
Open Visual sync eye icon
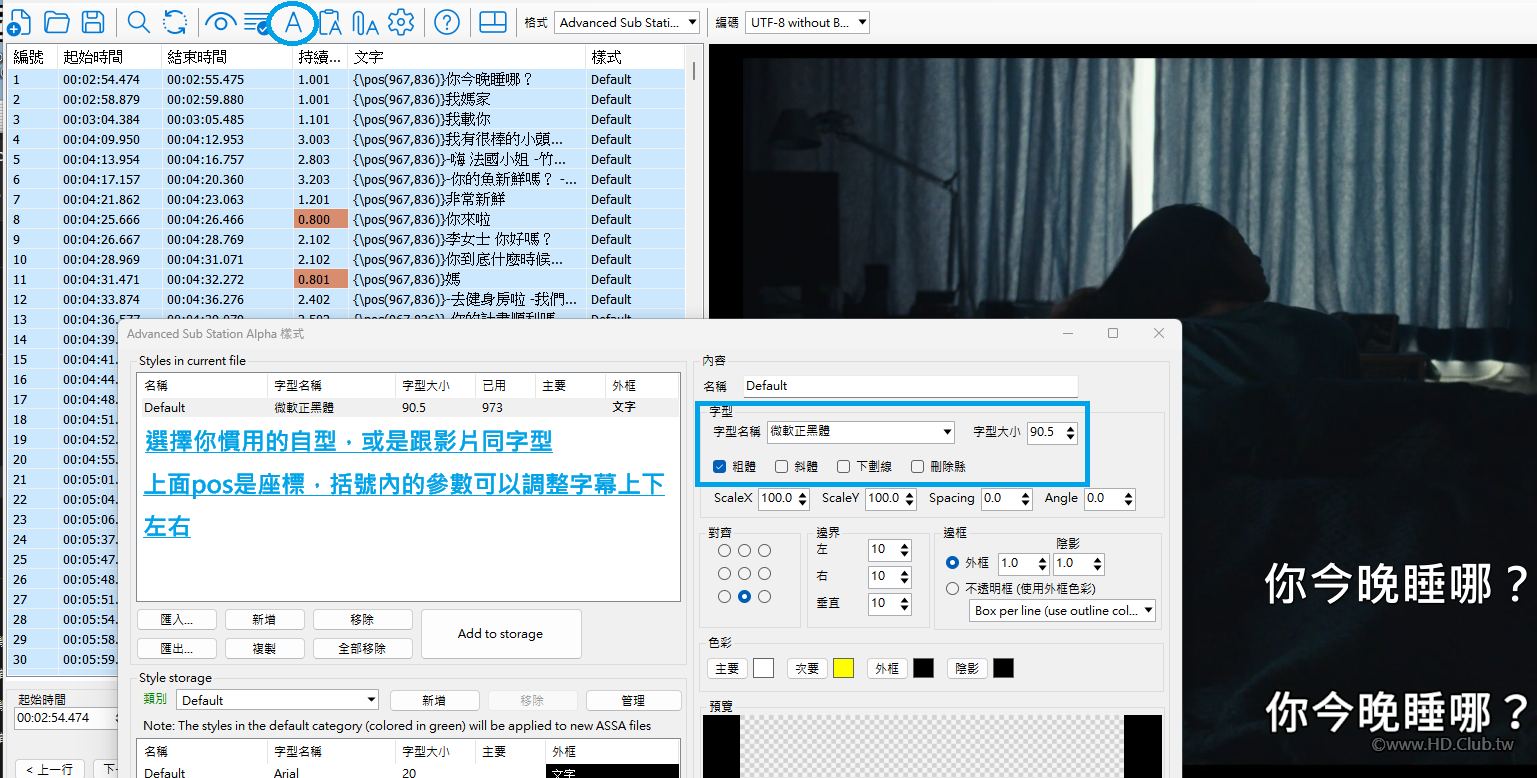coord(220,22)
